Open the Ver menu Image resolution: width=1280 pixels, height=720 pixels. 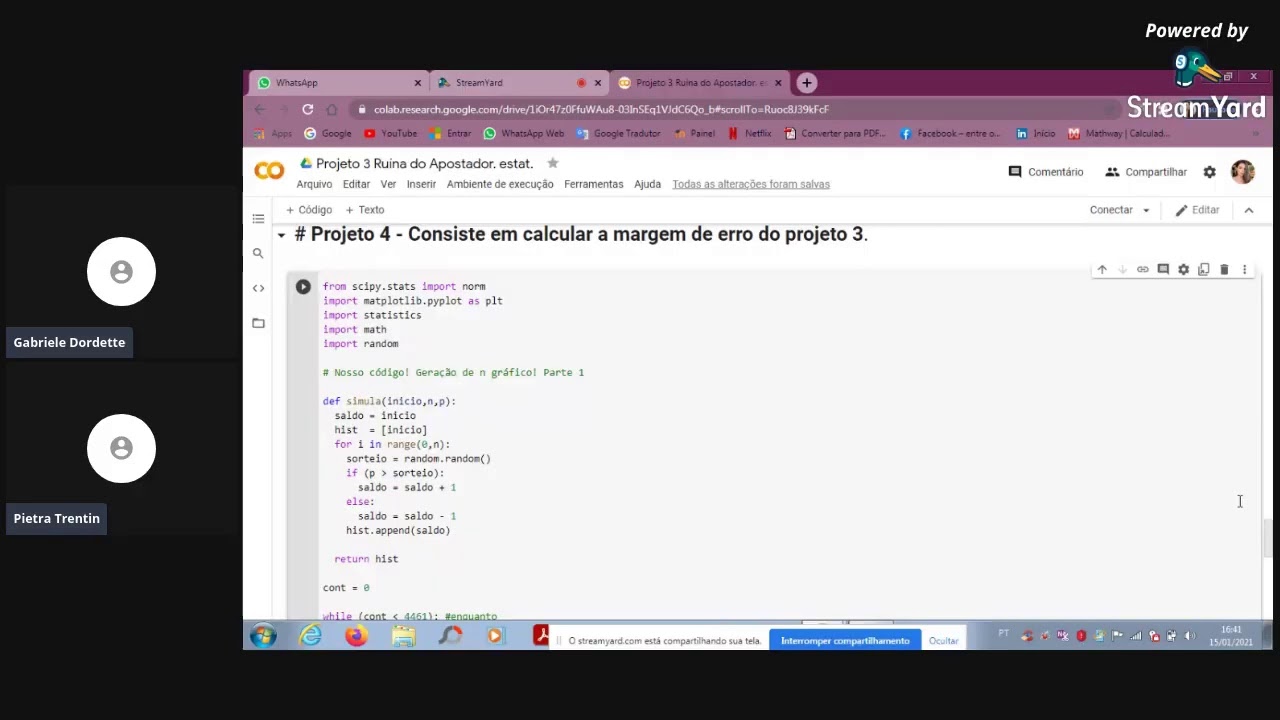point(388,184)
